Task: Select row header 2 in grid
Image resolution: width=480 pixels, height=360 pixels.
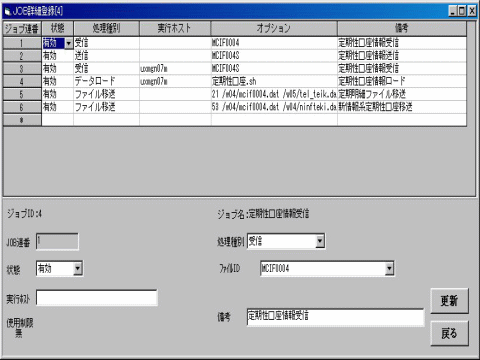Action: (x=22, y=56)
